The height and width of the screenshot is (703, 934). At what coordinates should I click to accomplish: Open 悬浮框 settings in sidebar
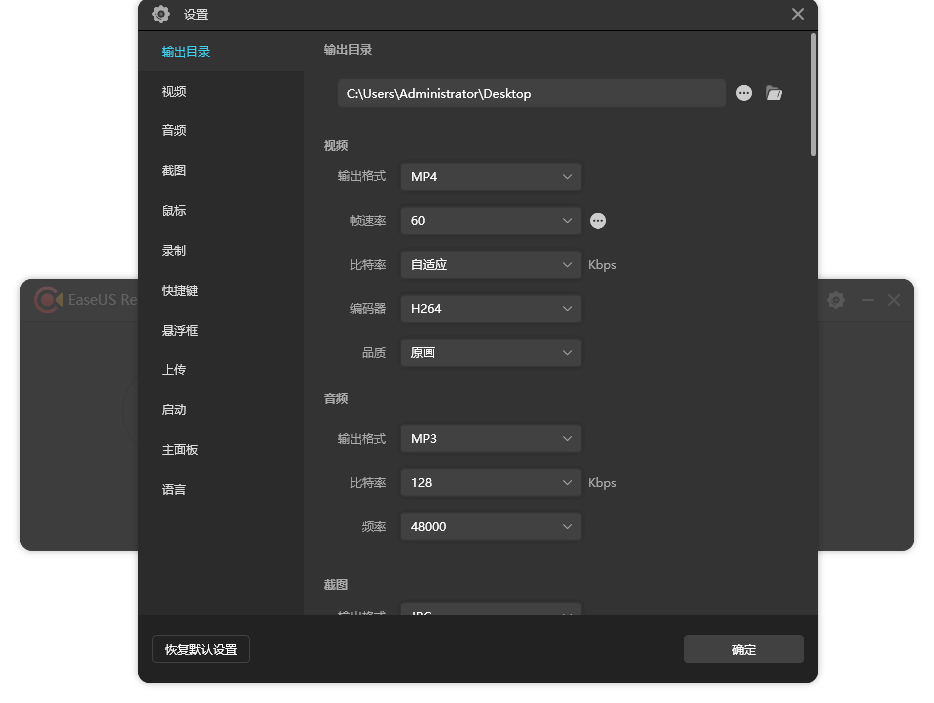click(x=180, y=330)
